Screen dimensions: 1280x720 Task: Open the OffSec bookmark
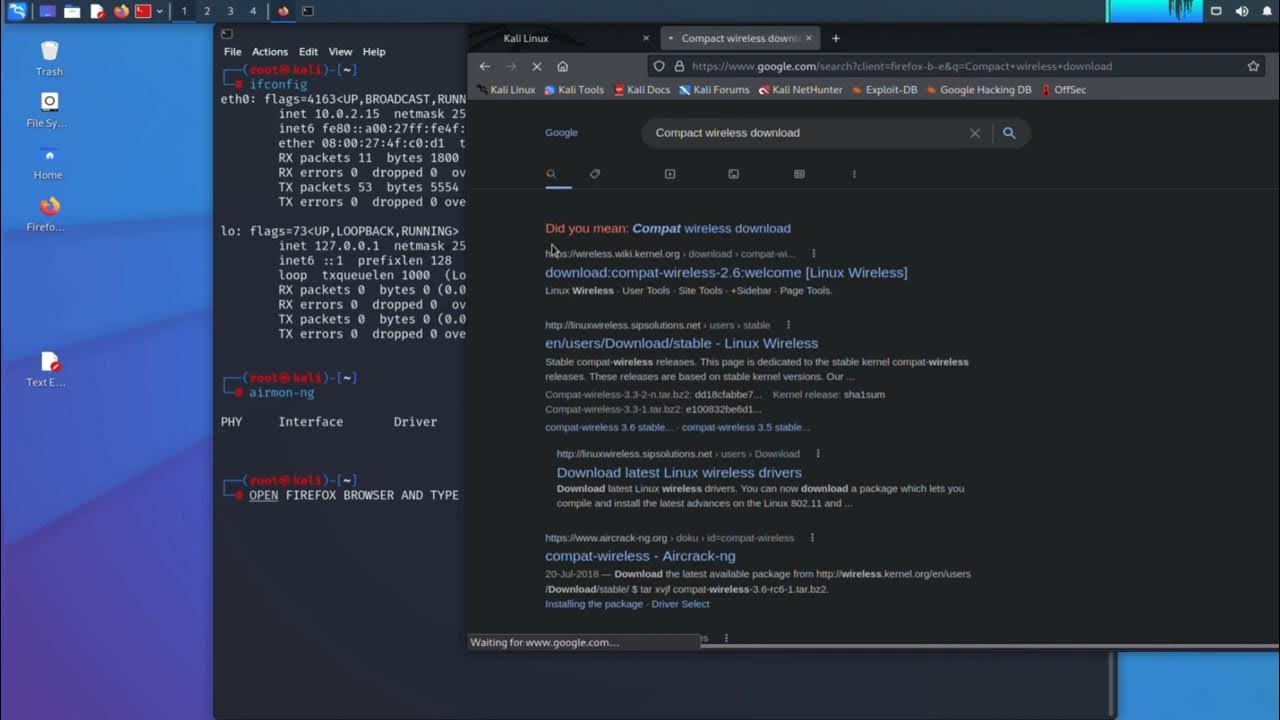[x=1064, y=90]
